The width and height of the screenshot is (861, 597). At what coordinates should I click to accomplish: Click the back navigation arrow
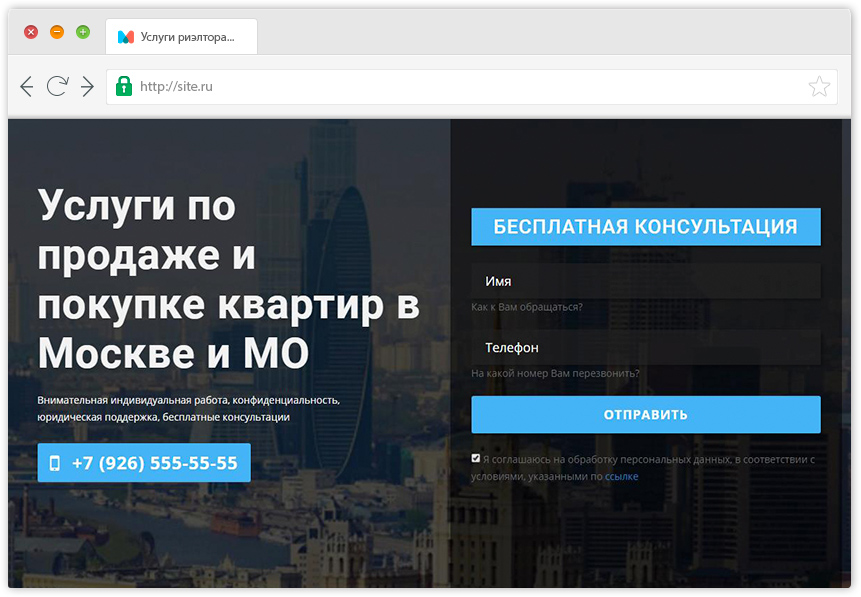26,87
